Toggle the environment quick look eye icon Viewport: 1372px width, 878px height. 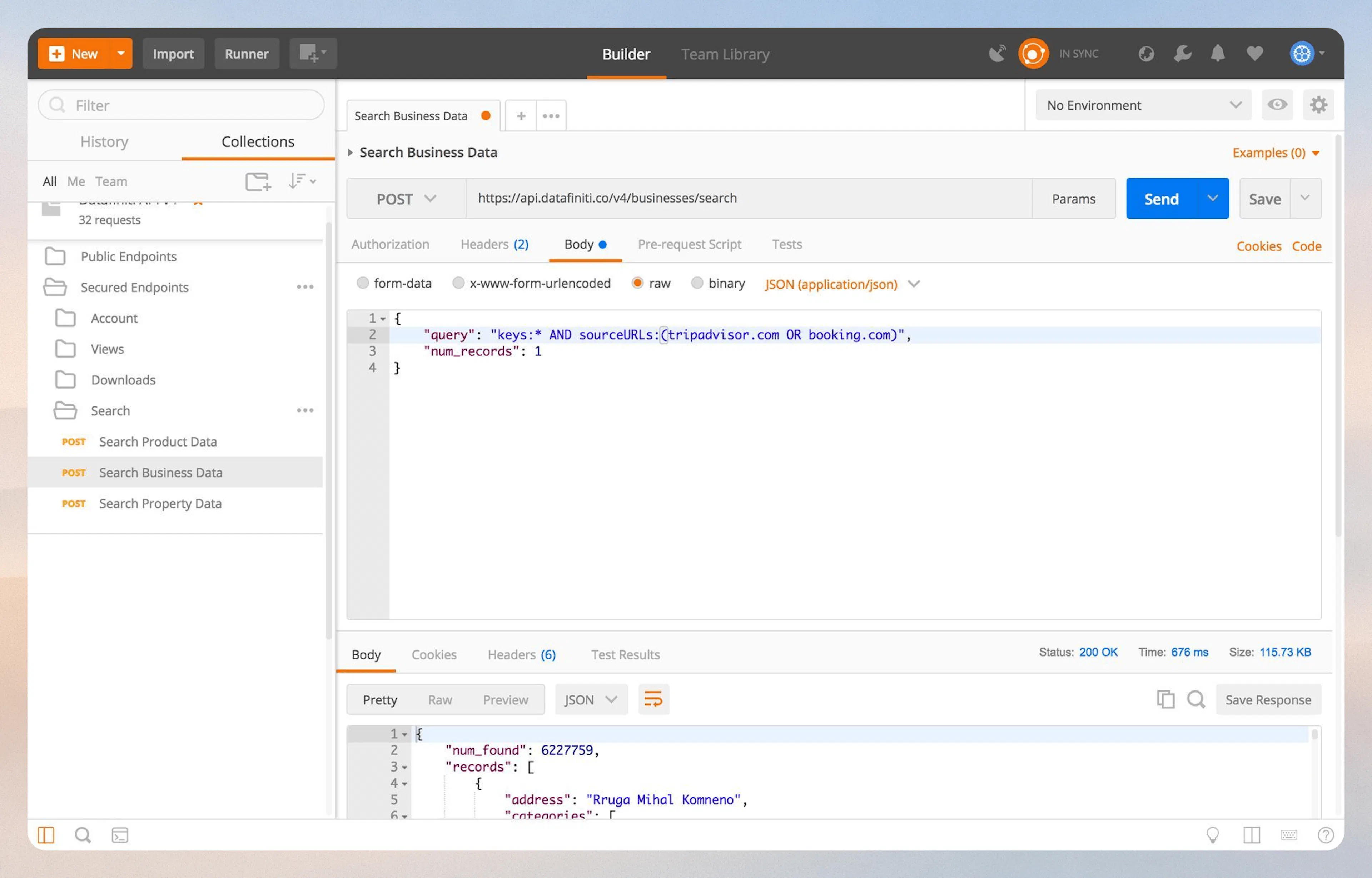coord(1277,105)
